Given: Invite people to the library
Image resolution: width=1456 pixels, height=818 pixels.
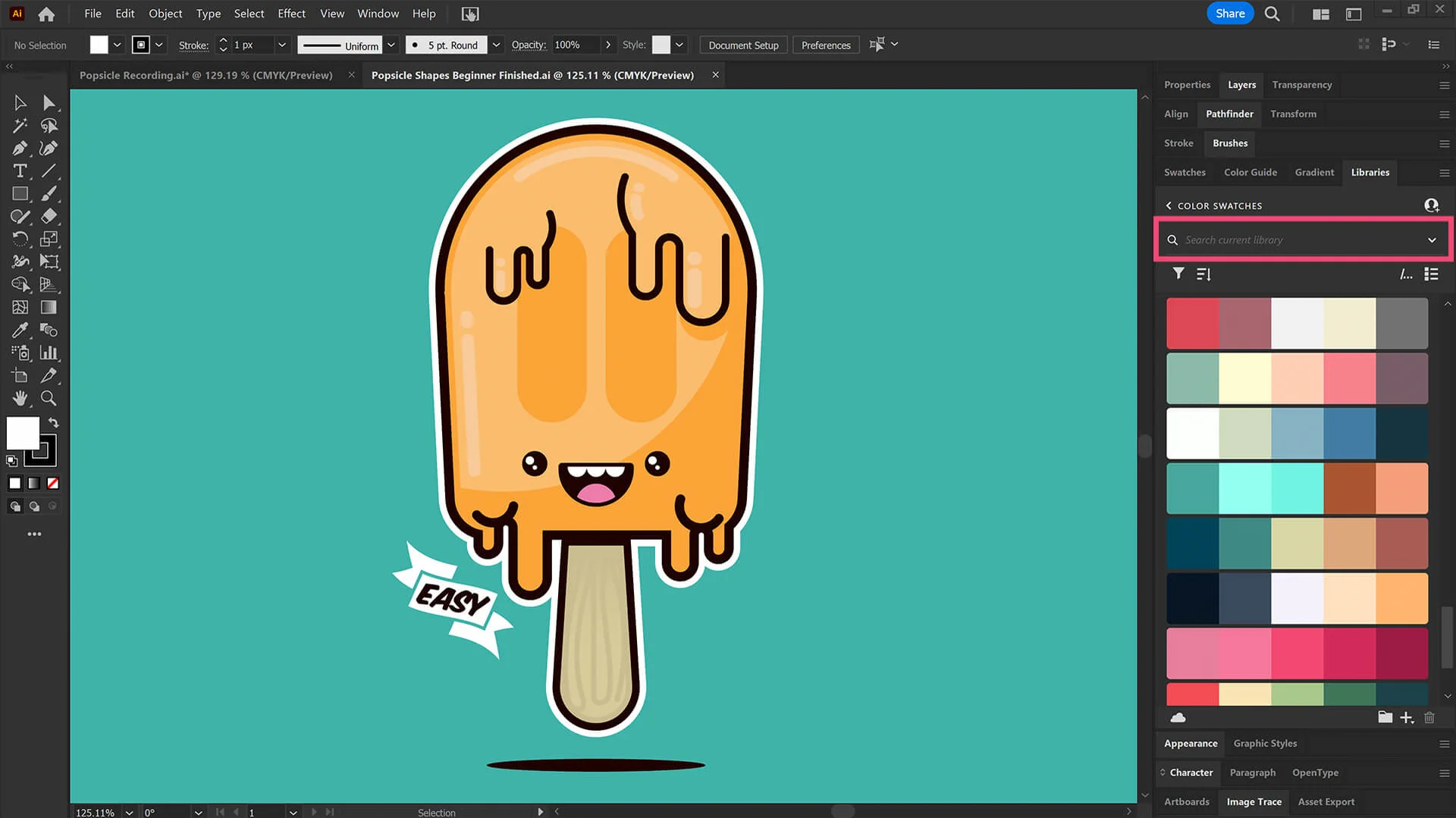Looking at the screenshot, I should coord(1431,205).
